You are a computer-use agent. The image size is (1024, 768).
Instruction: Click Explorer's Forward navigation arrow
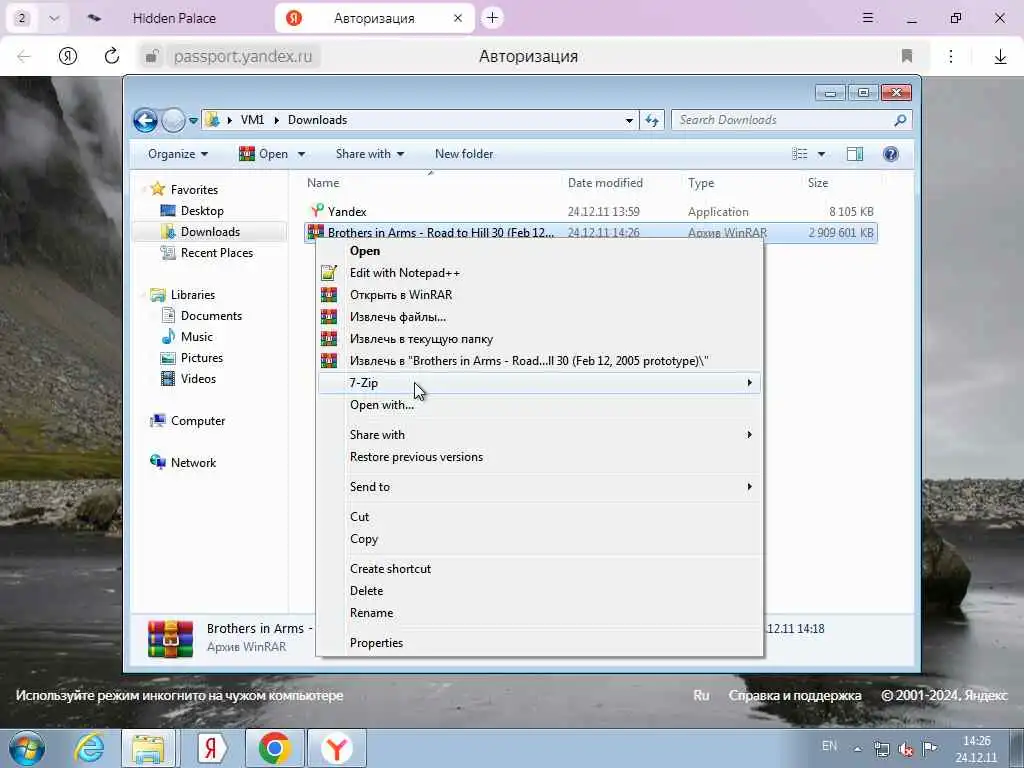coord(173,120)
